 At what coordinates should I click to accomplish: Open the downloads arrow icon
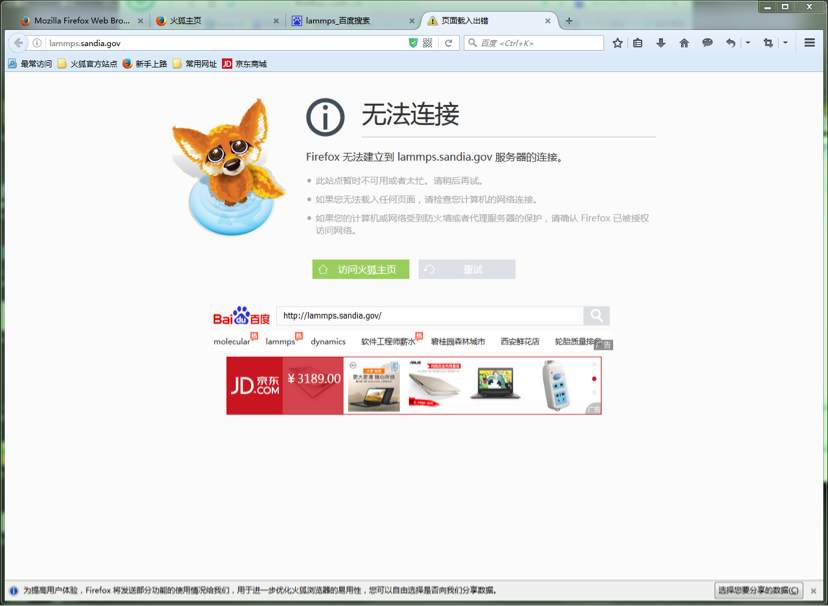point(661,43)
